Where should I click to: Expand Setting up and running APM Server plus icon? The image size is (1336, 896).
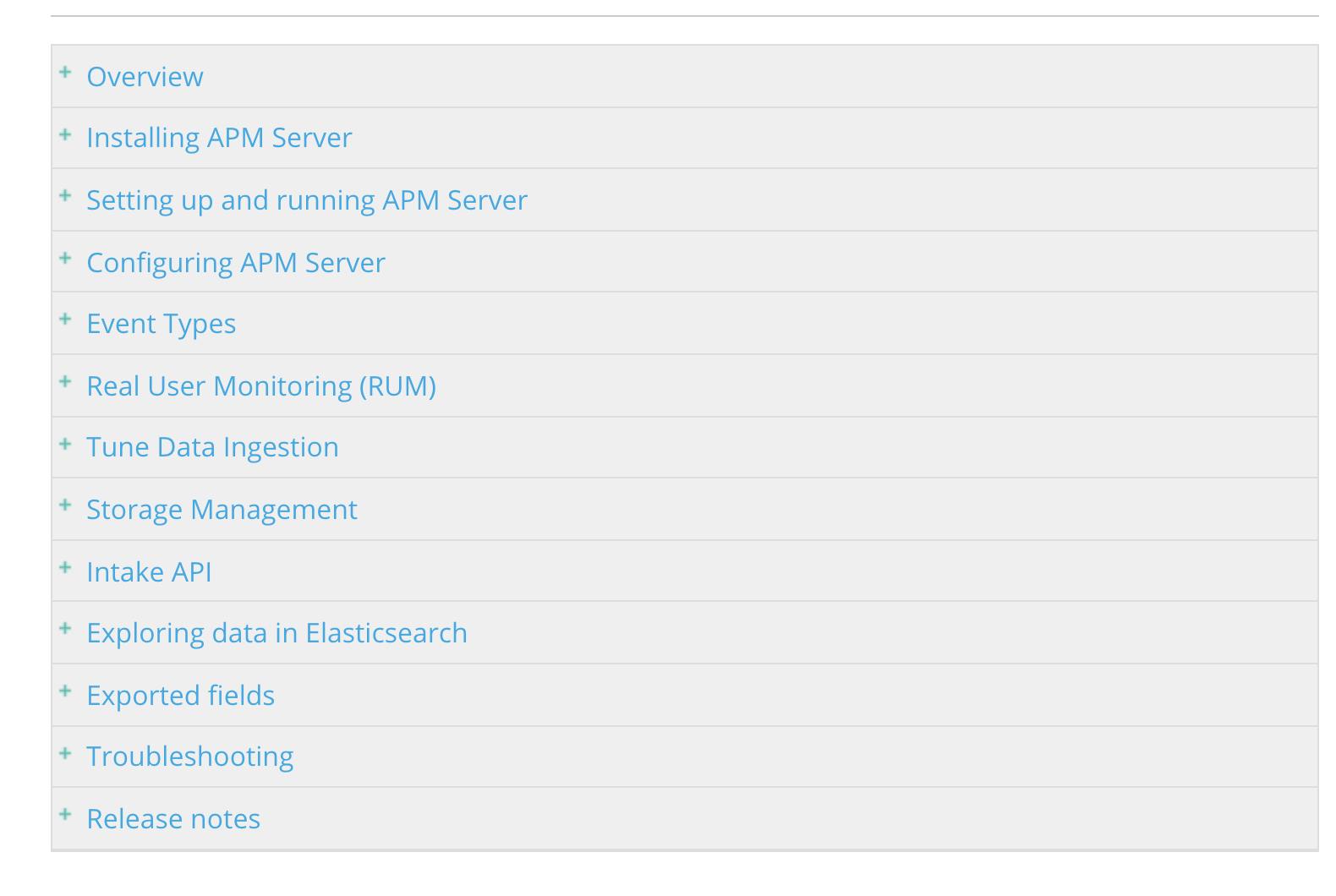point(65,196)
